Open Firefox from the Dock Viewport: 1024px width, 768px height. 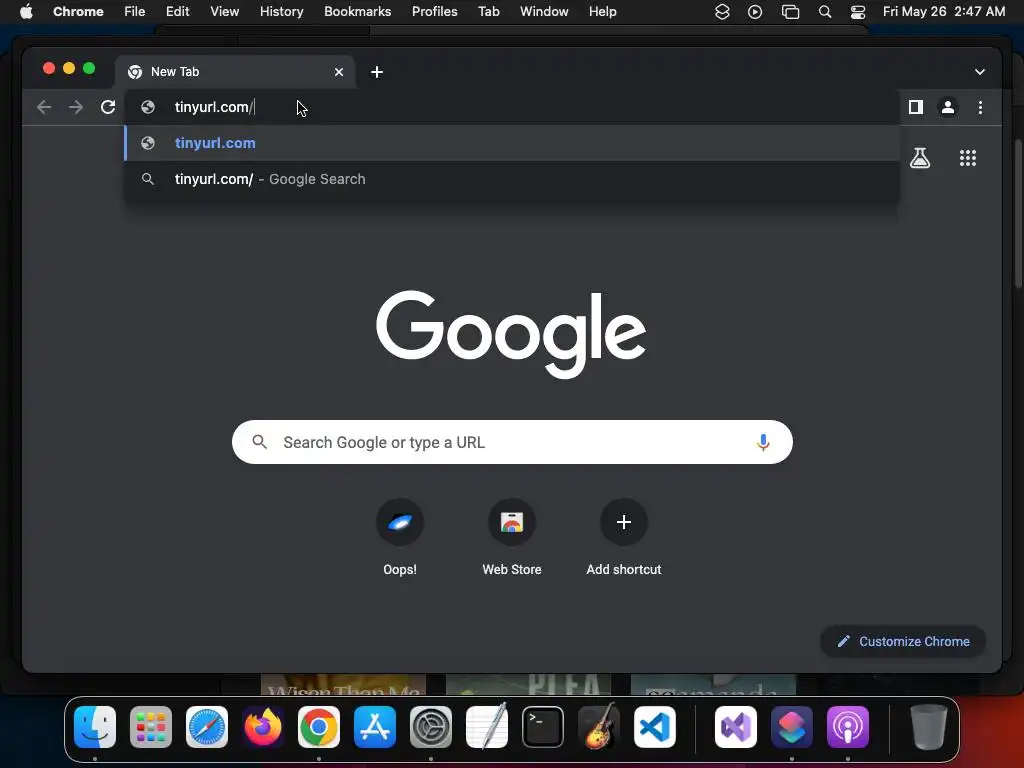[x=263, y=727]
